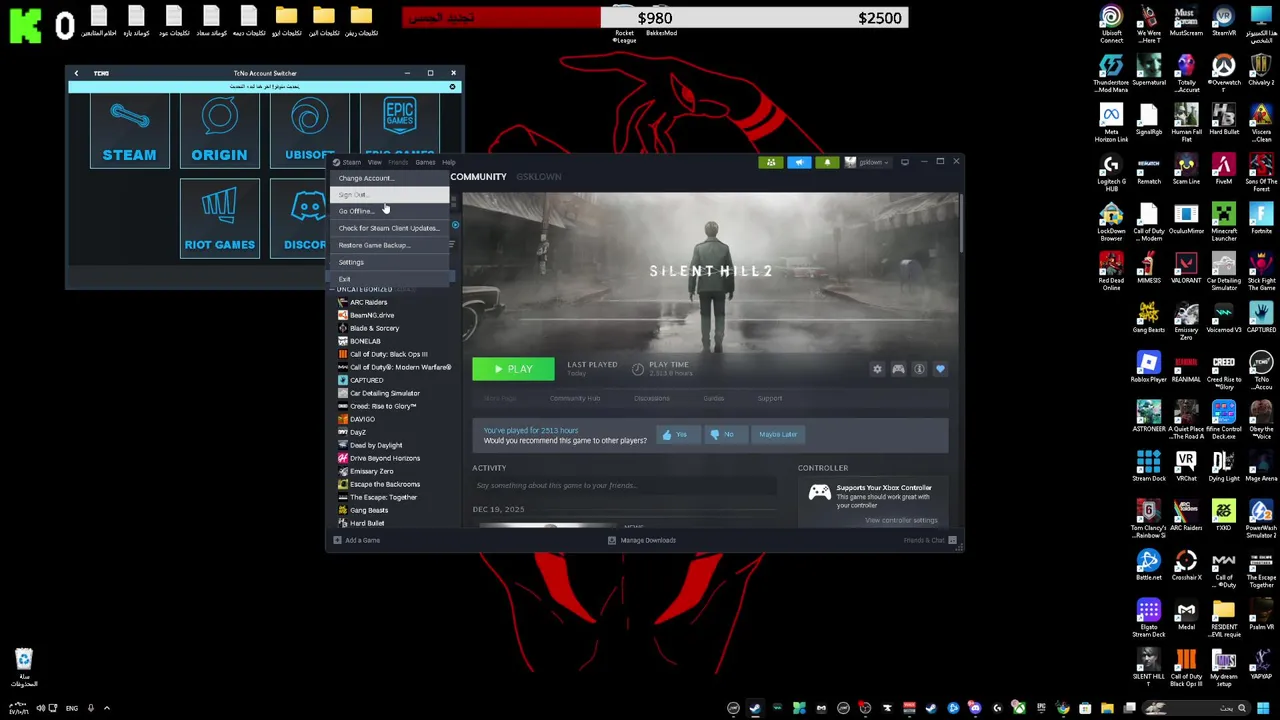Screen dimensions: 1280x720
Task: Open Overwatch desktop shortcut
Action: coord(1224,73)
